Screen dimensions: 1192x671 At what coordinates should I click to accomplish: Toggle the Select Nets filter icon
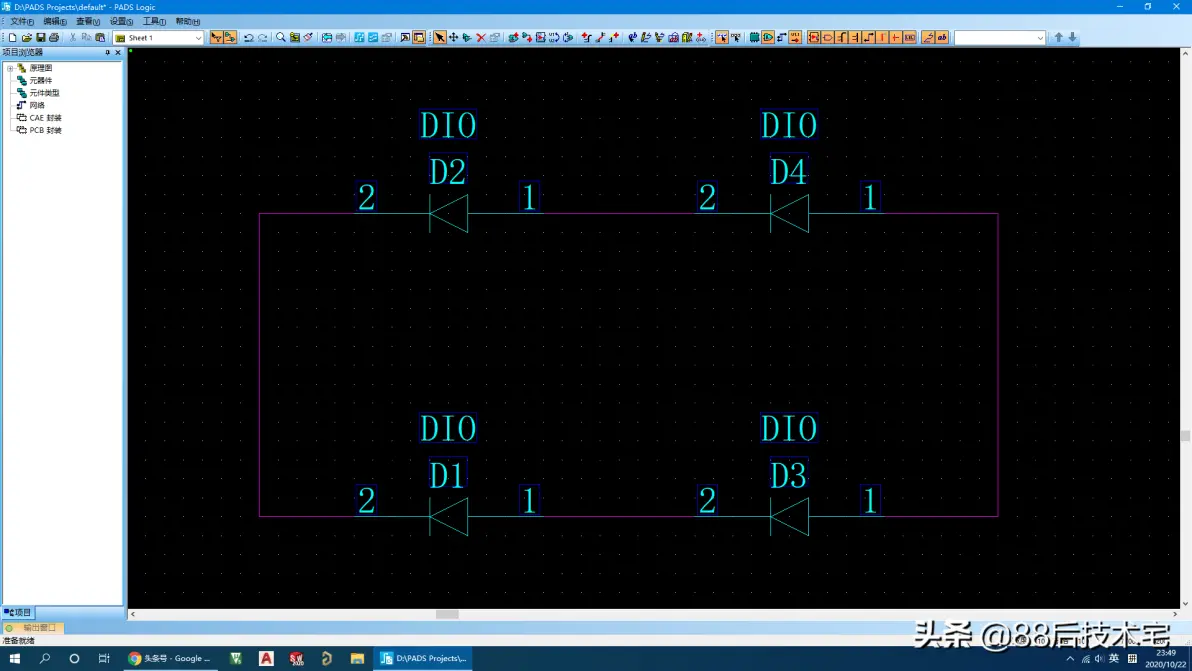click(781, 37)
